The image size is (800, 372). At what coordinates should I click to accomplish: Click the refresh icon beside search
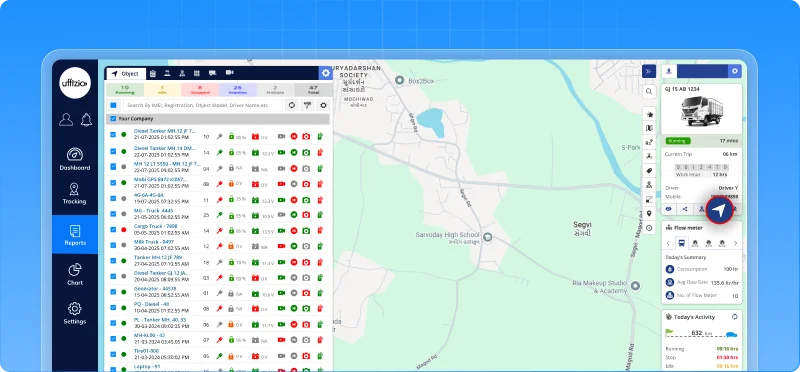[291, 105]
